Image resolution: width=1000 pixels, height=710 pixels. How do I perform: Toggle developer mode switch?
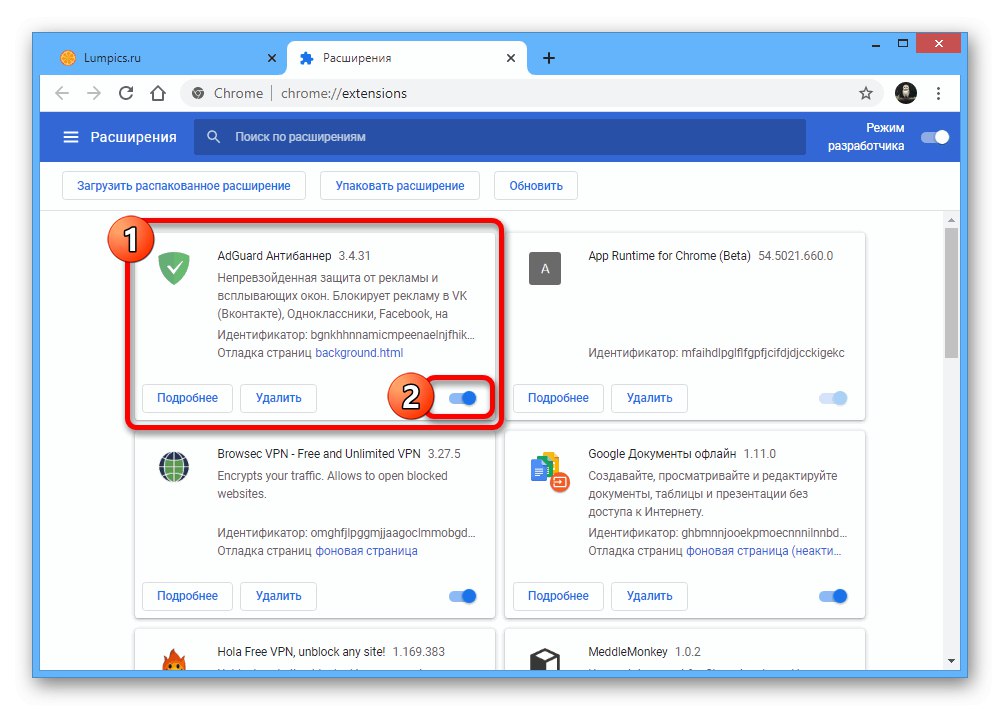(935, 137)
